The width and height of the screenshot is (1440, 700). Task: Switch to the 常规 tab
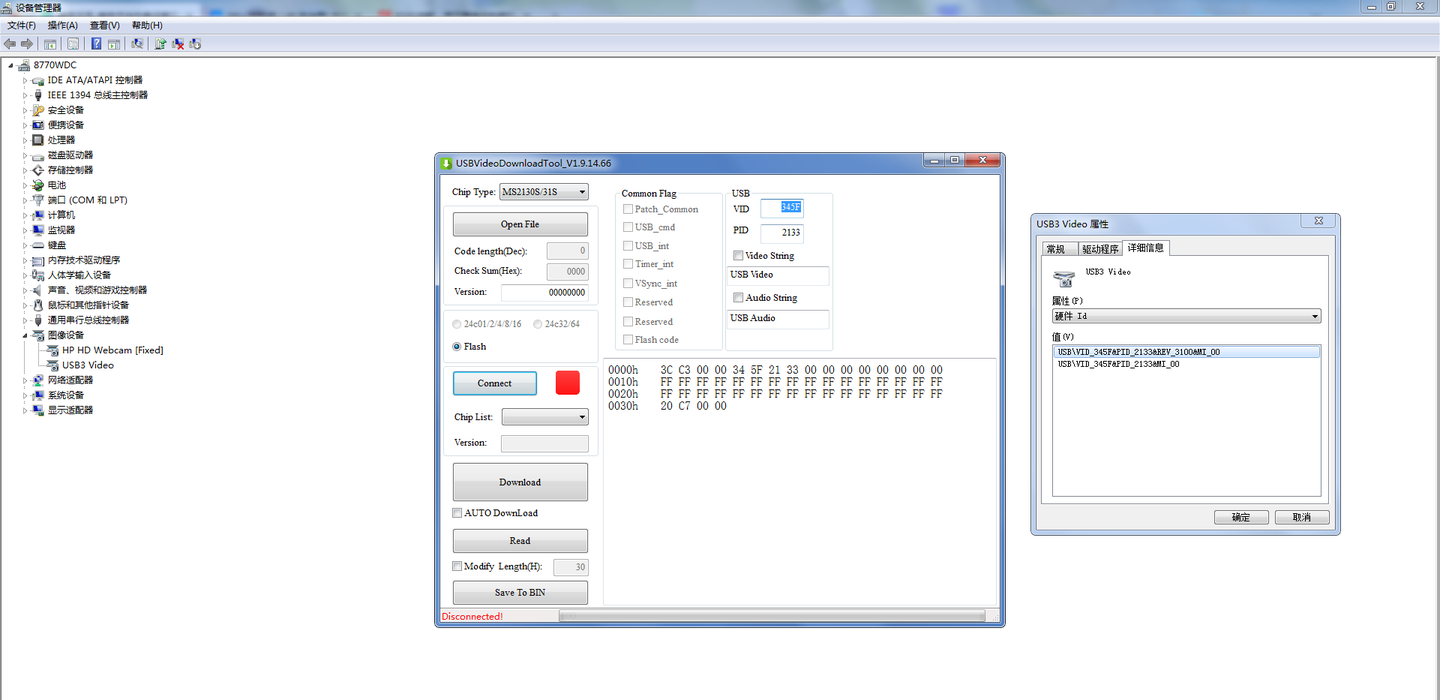pyautogui.click(x=1056, y=249)
